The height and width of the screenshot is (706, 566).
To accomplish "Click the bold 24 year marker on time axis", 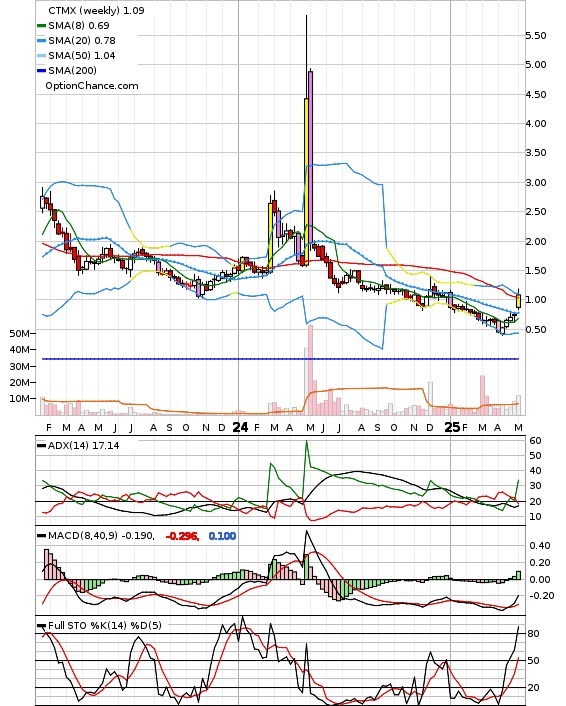I will coord(240,427).
